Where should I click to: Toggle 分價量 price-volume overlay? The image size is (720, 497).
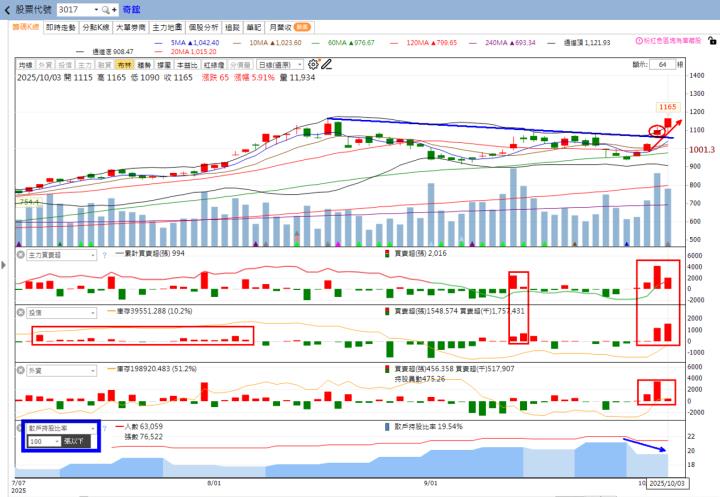pyautogui.click(x=240, y=65)
